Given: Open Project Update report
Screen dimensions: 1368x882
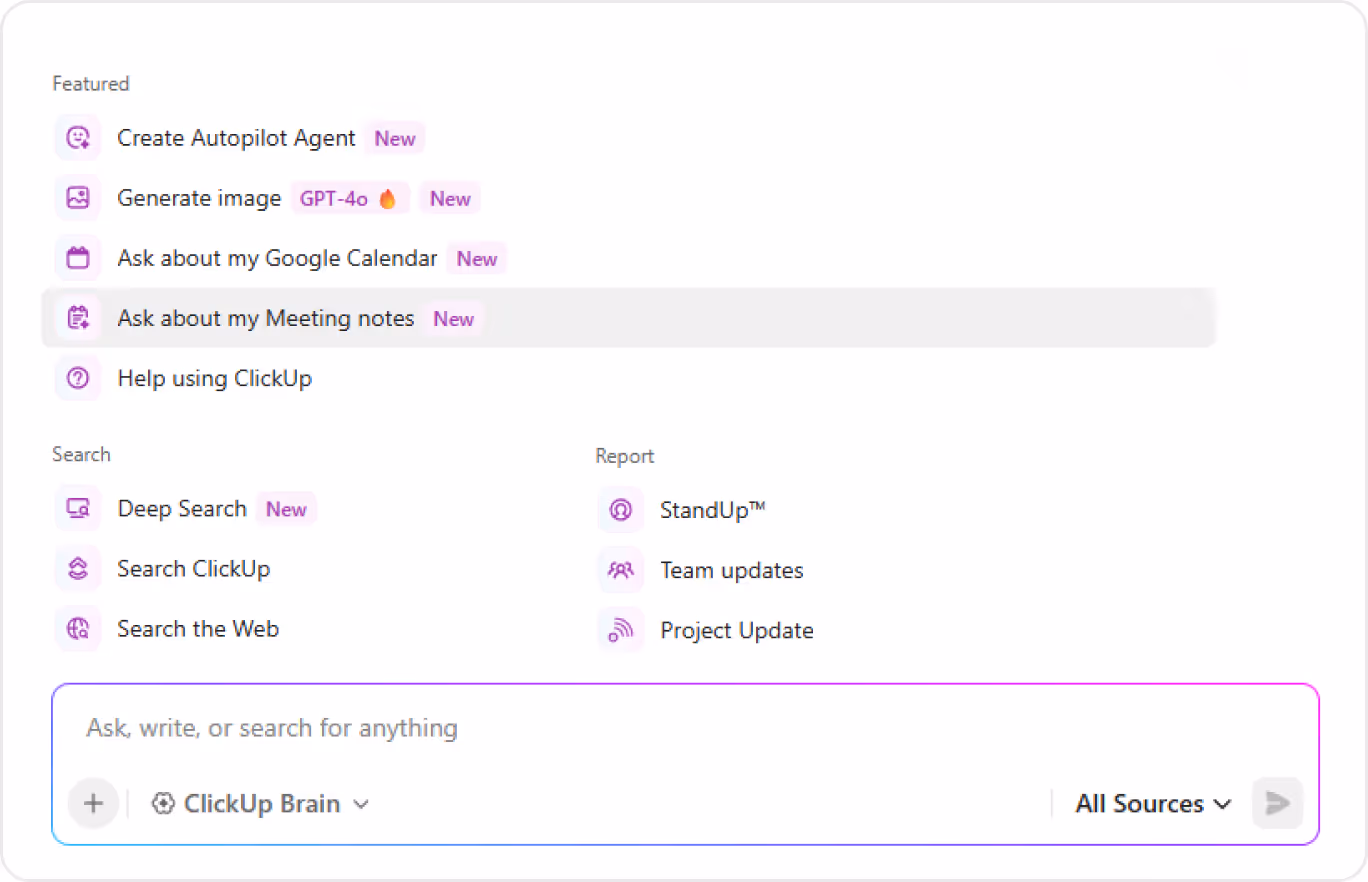Looking at the screenshot, I should click(x=737, y=631).
